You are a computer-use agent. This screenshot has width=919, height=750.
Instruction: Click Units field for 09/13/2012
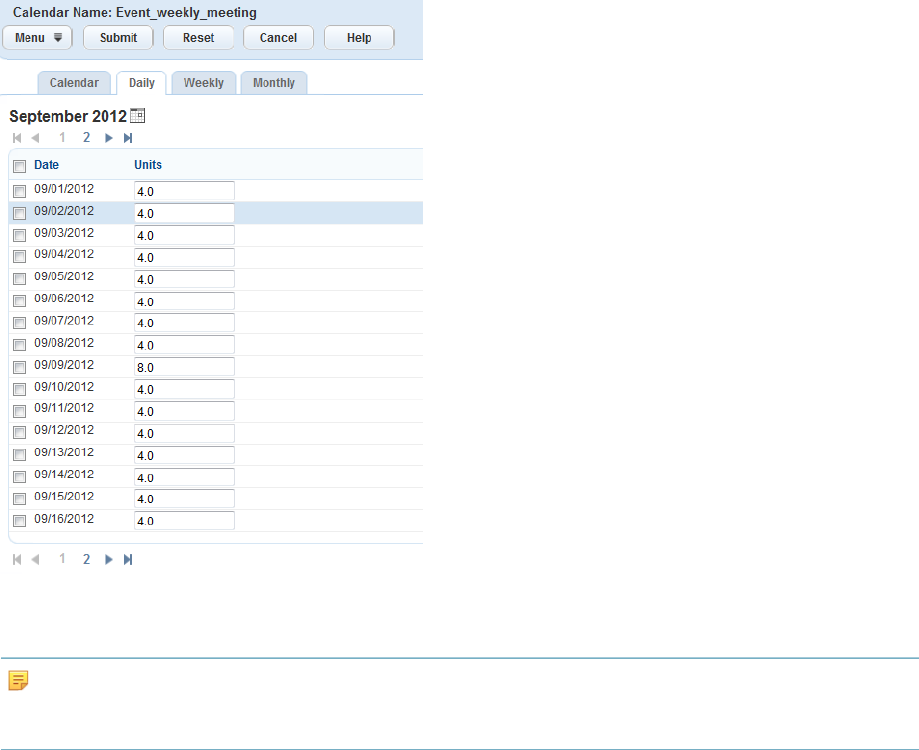pos(184,455)
